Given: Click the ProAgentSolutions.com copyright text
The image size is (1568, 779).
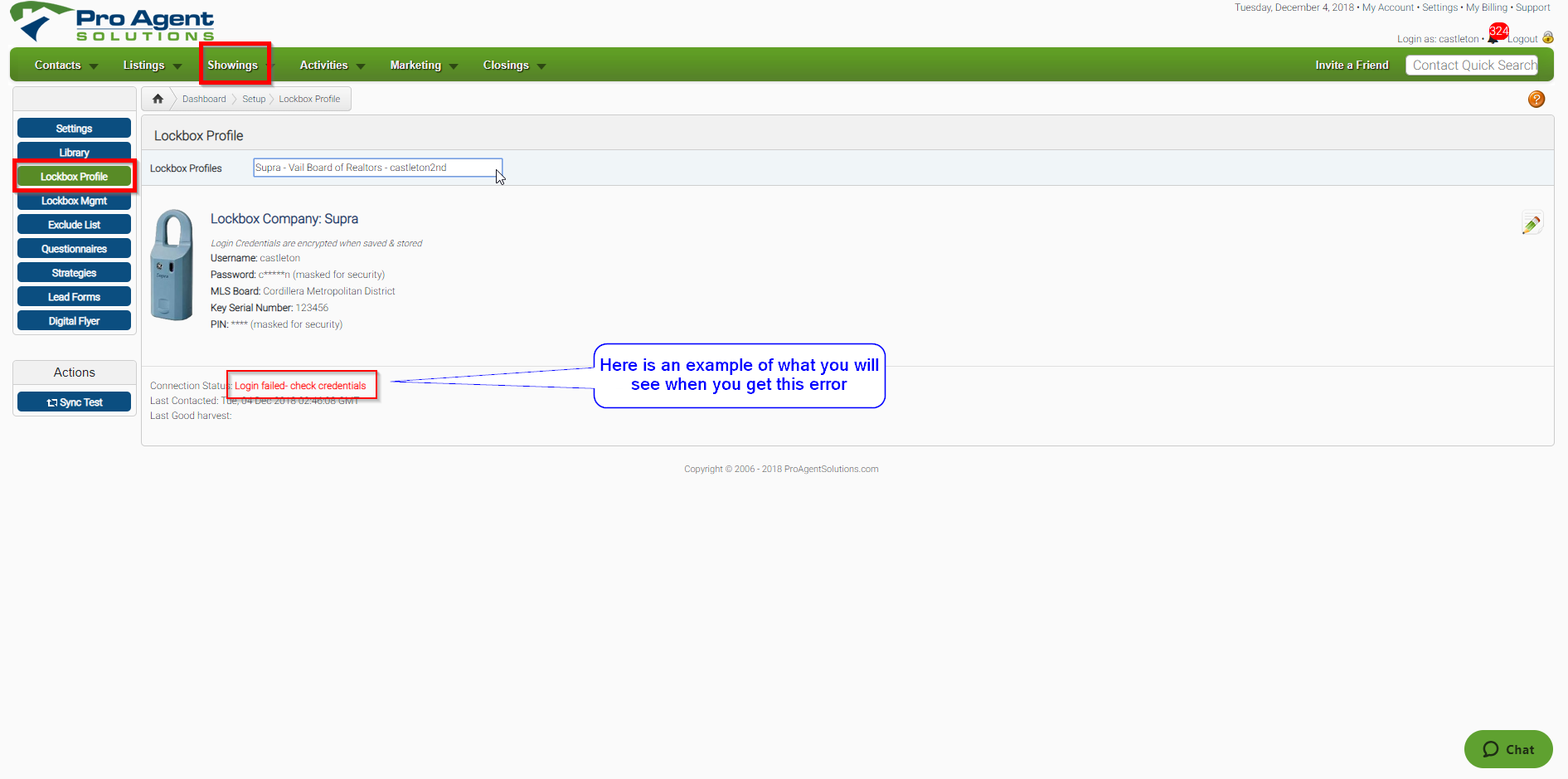Looking at the screenshot, I should pyautogui.click(x=781, y=469).
